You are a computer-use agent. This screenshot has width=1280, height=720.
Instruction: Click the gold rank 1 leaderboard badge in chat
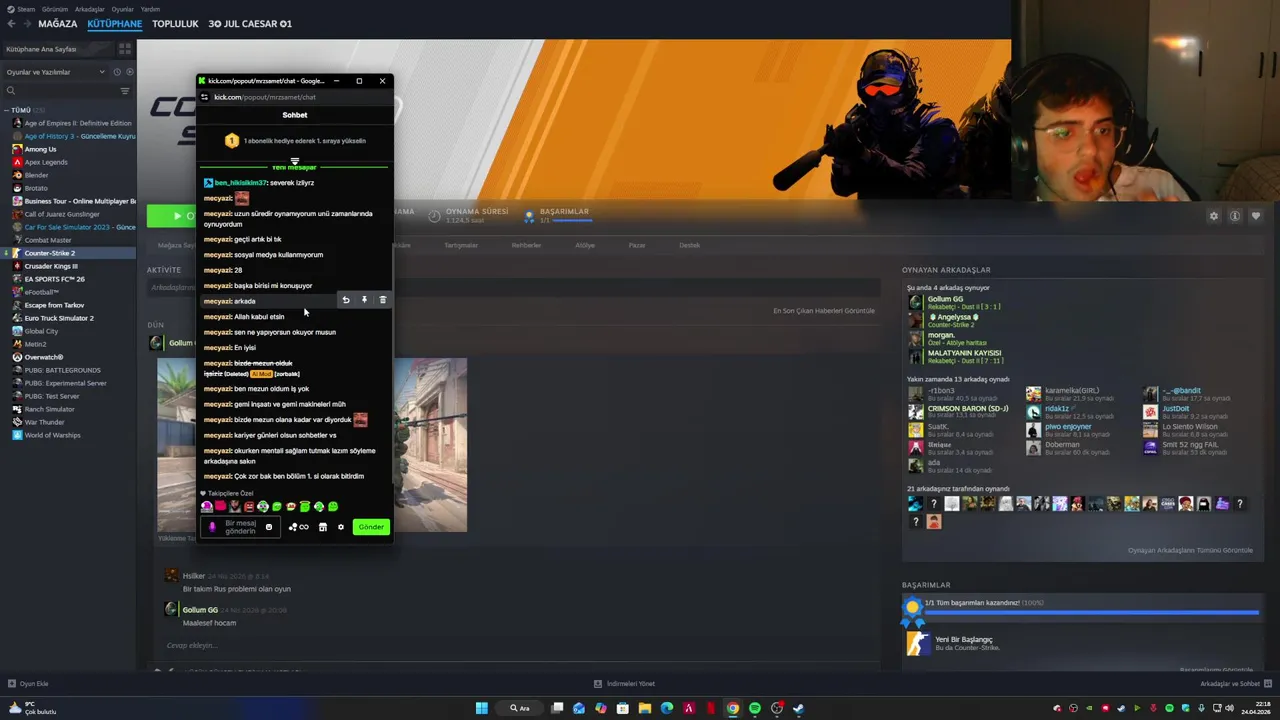231,141
